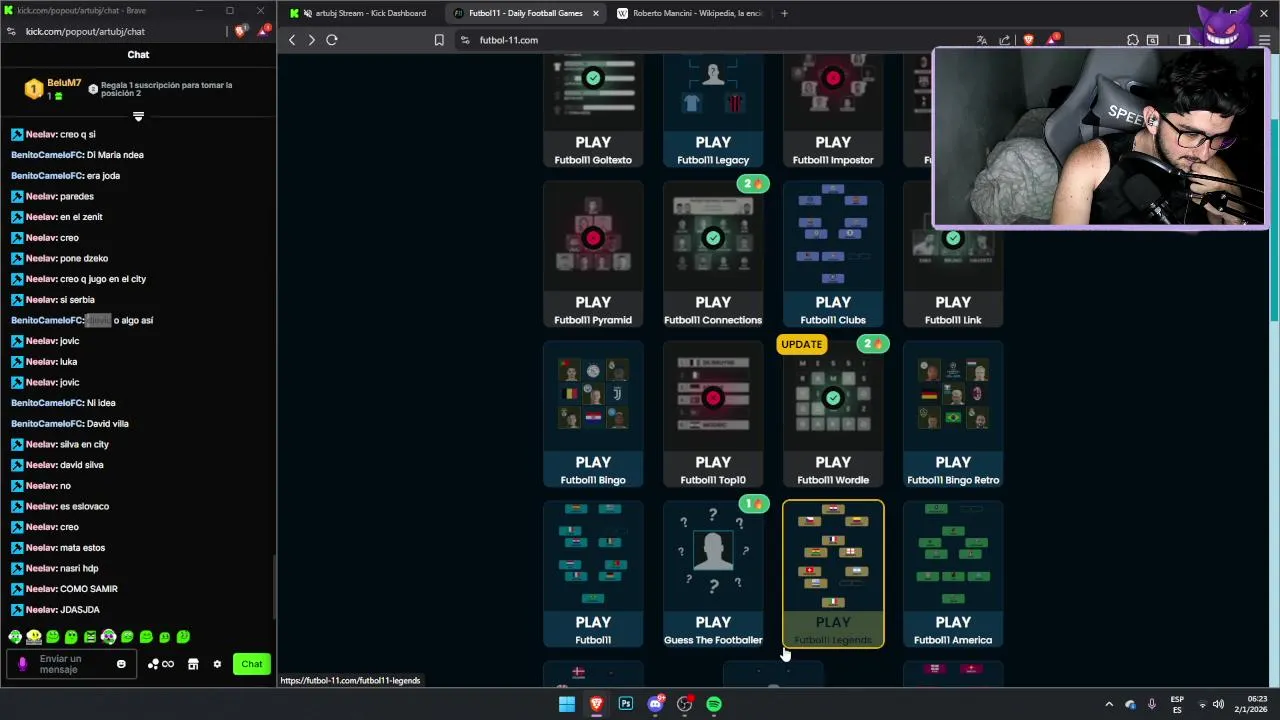Click the Kick chat scroll-down handle

point(138,117)
